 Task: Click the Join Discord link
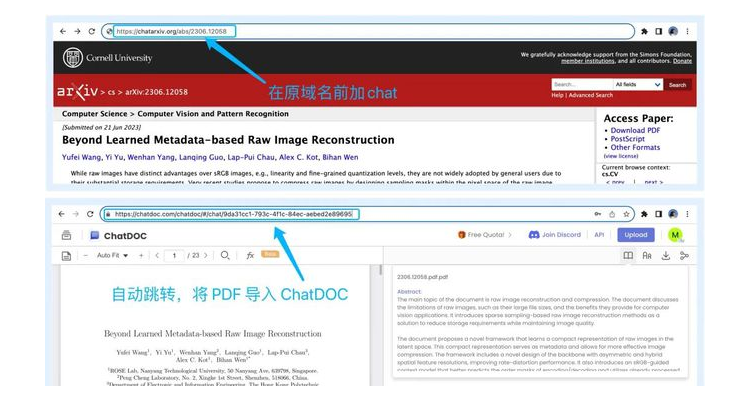tap(554, 235)
